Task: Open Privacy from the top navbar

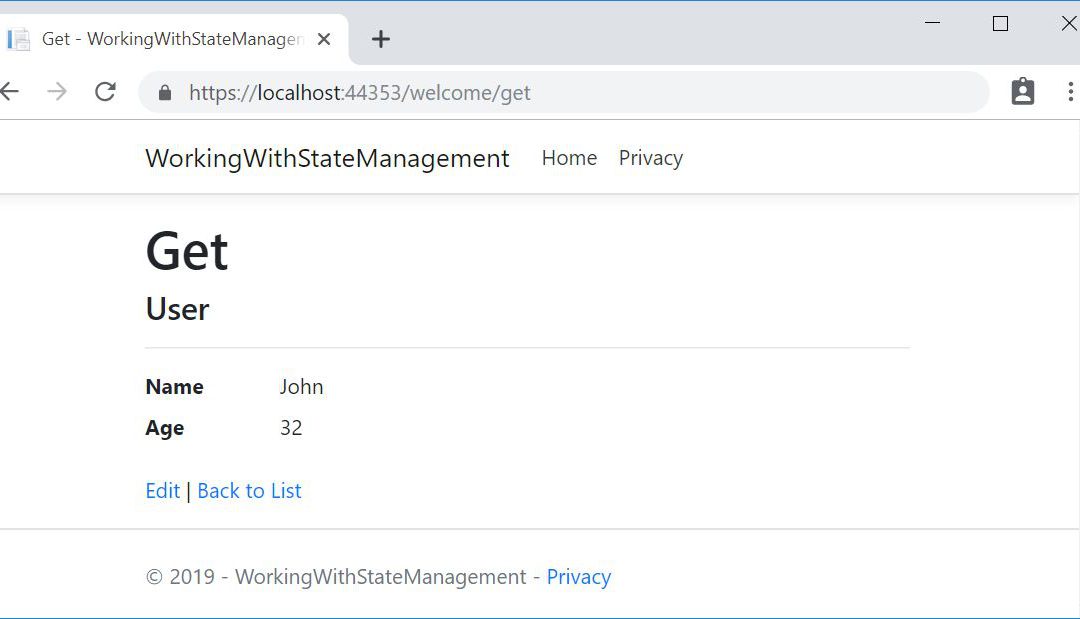Action: tap(650, 158)
